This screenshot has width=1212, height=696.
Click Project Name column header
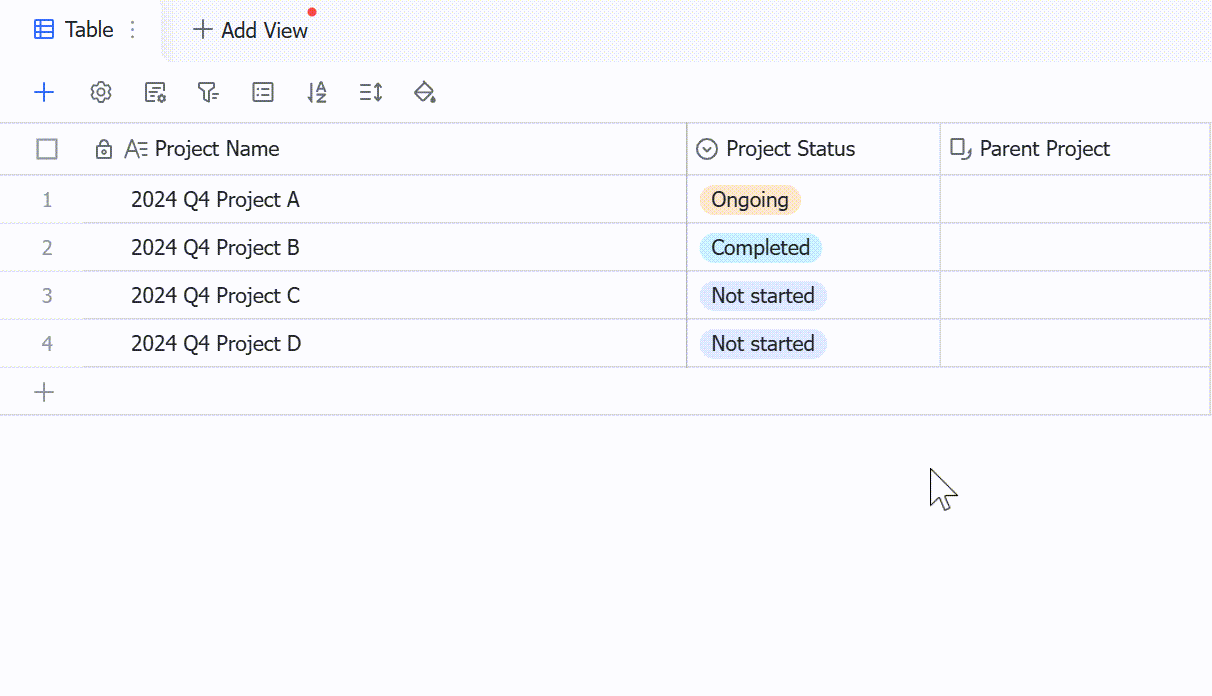coord(385,149)
